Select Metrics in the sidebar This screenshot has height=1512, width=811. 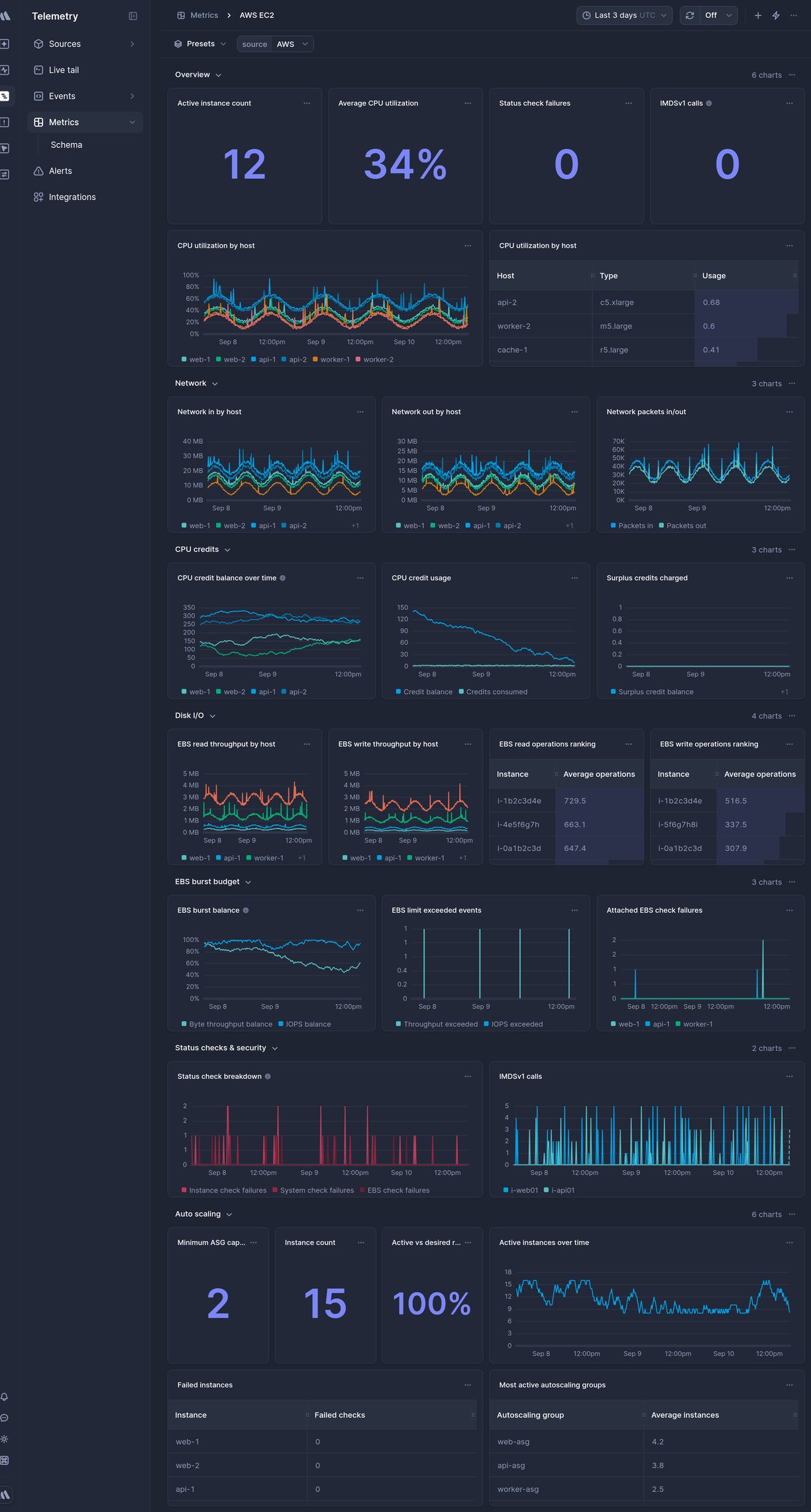(85, 122)
